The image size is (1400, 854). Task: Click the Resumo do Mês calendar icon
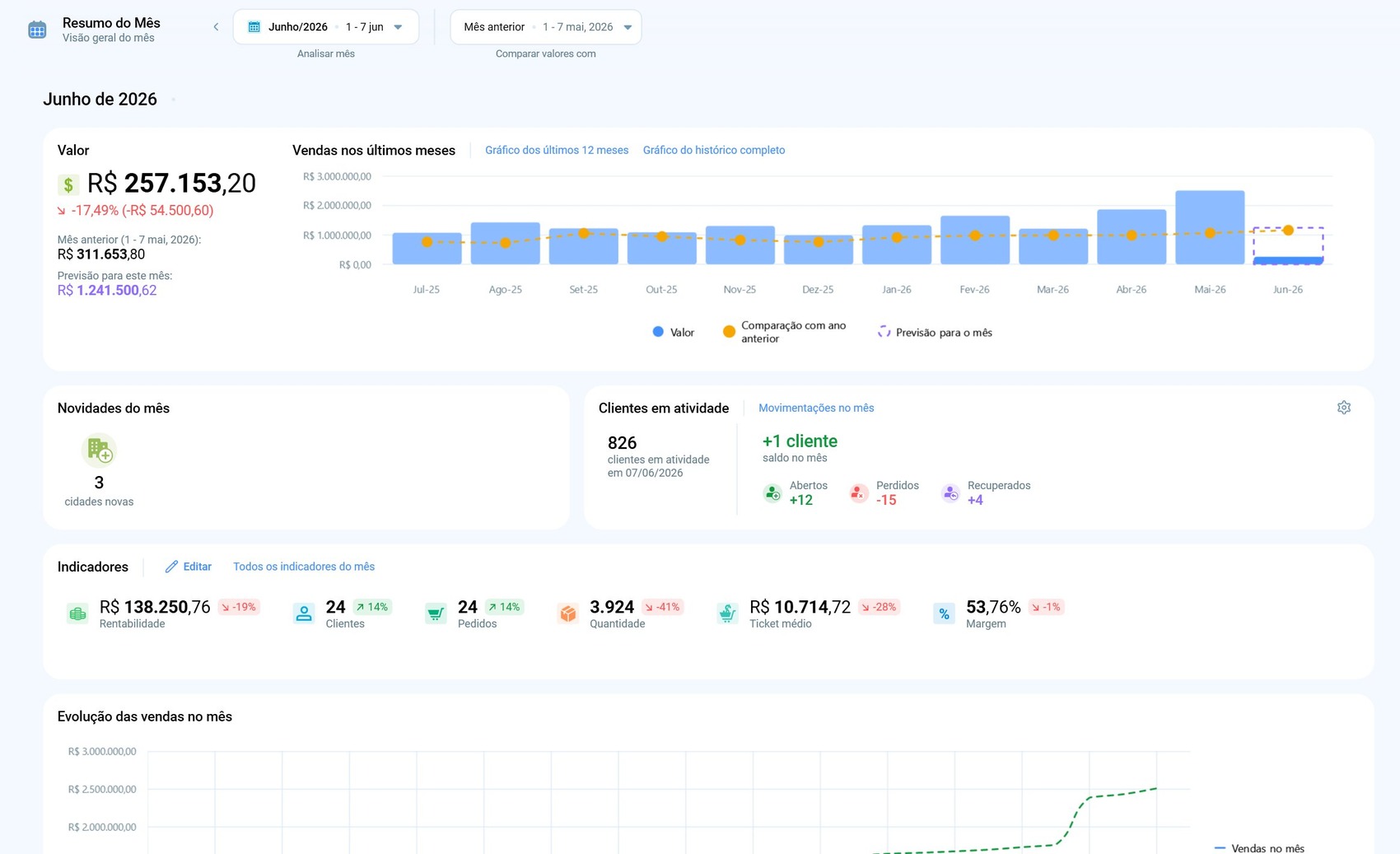pyautogui.click(x=37, y=30)
